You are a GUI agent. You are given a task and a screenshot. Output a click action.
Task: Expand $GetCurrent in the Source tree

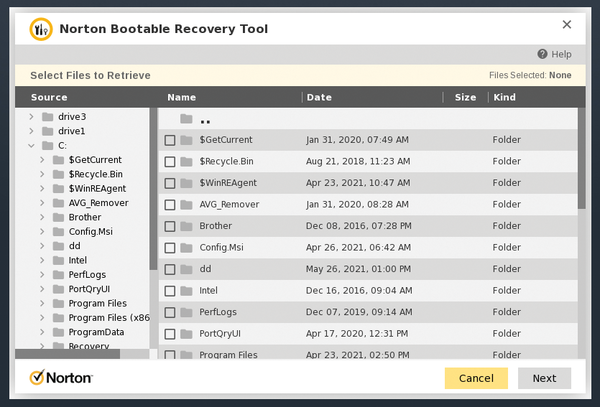pyautogui.click(x=42, y=160)
